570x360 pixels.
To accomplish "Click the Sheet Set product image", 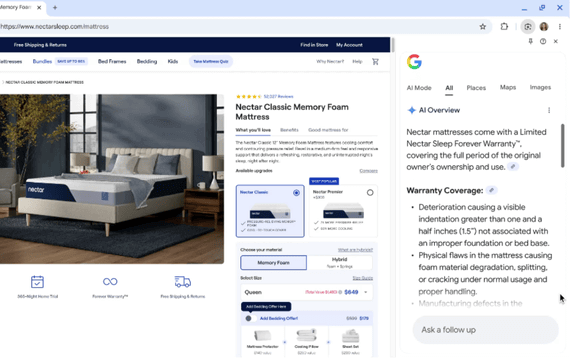I will tap(350, 336).
